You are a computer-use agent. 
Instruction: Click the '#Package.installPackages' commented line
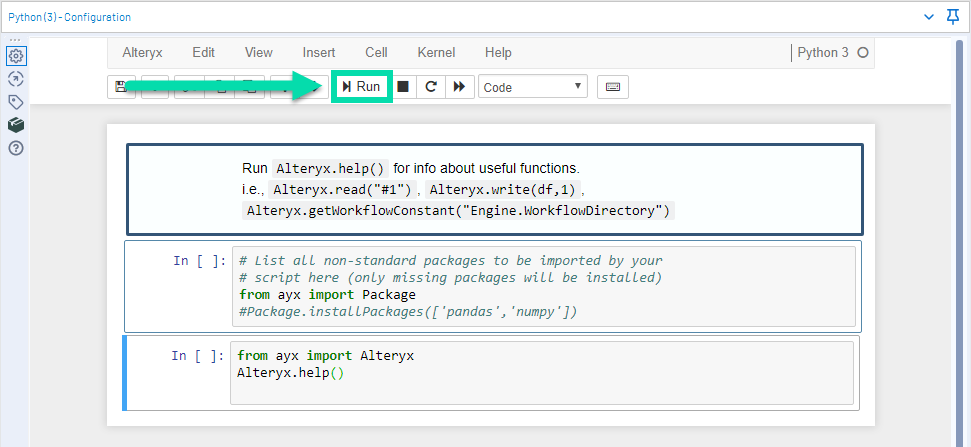tap(408, 312)
